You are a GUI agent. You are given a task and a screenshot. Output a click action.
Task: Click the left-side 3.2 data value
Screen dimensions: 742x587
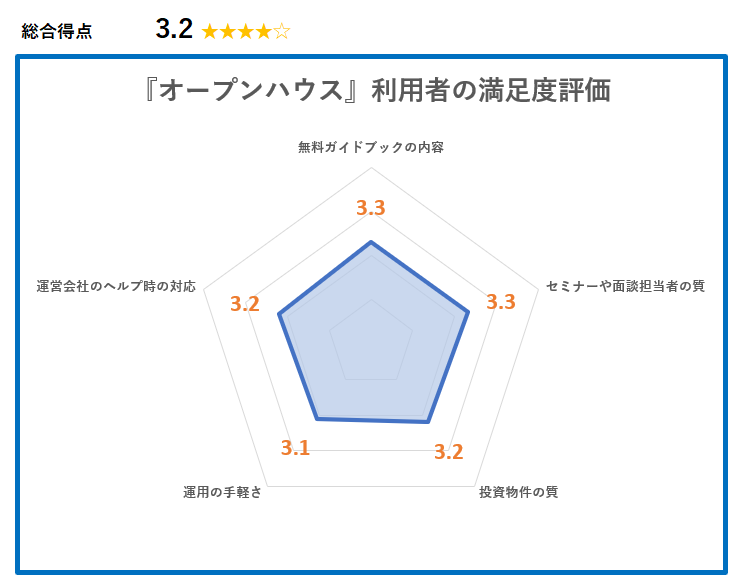click(x=245, y=304)
